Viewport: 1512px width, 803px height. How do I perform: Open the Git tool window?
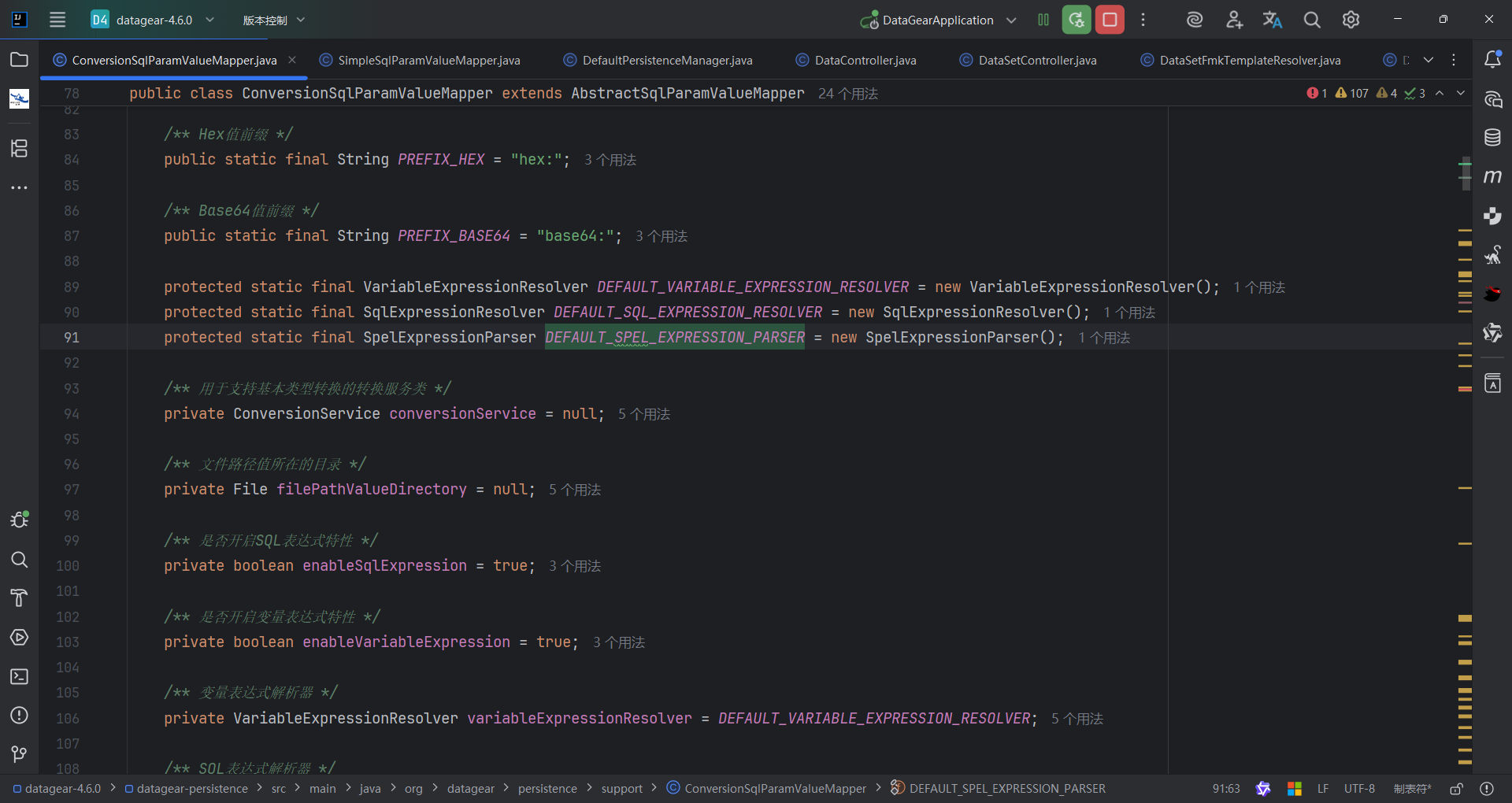(x=19, y=754)
